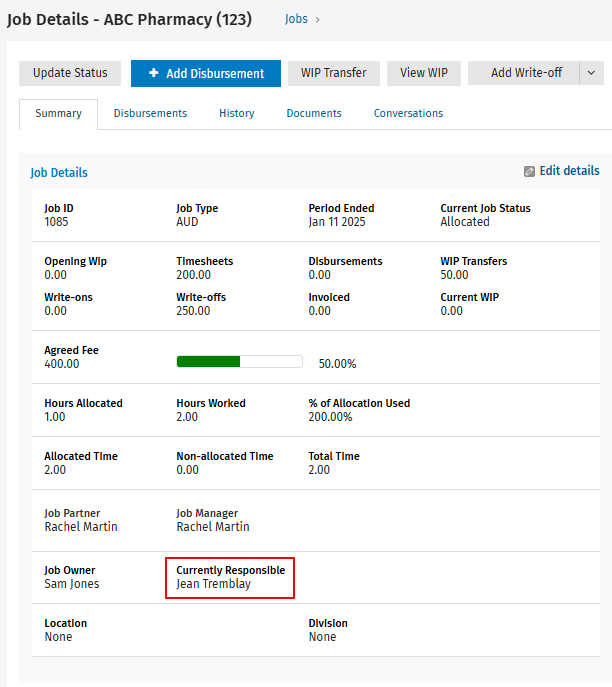This screenshot has height=687, width=612.
Task: Click the Edit details link
Action: (x=569, y=171)
